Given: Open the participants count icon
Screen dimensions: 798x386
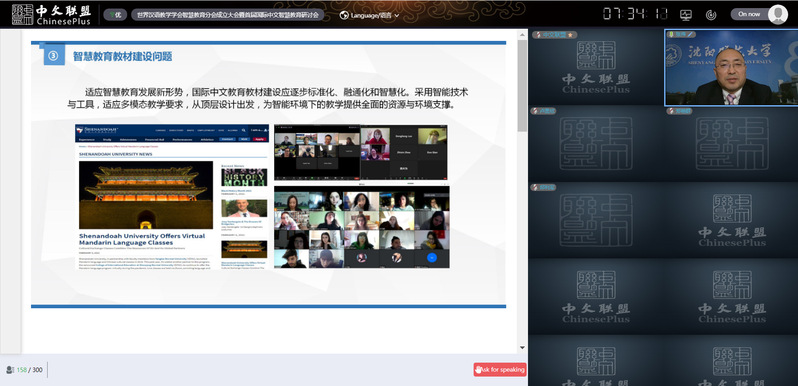Looking at the screenshot, I should [10, 370].
